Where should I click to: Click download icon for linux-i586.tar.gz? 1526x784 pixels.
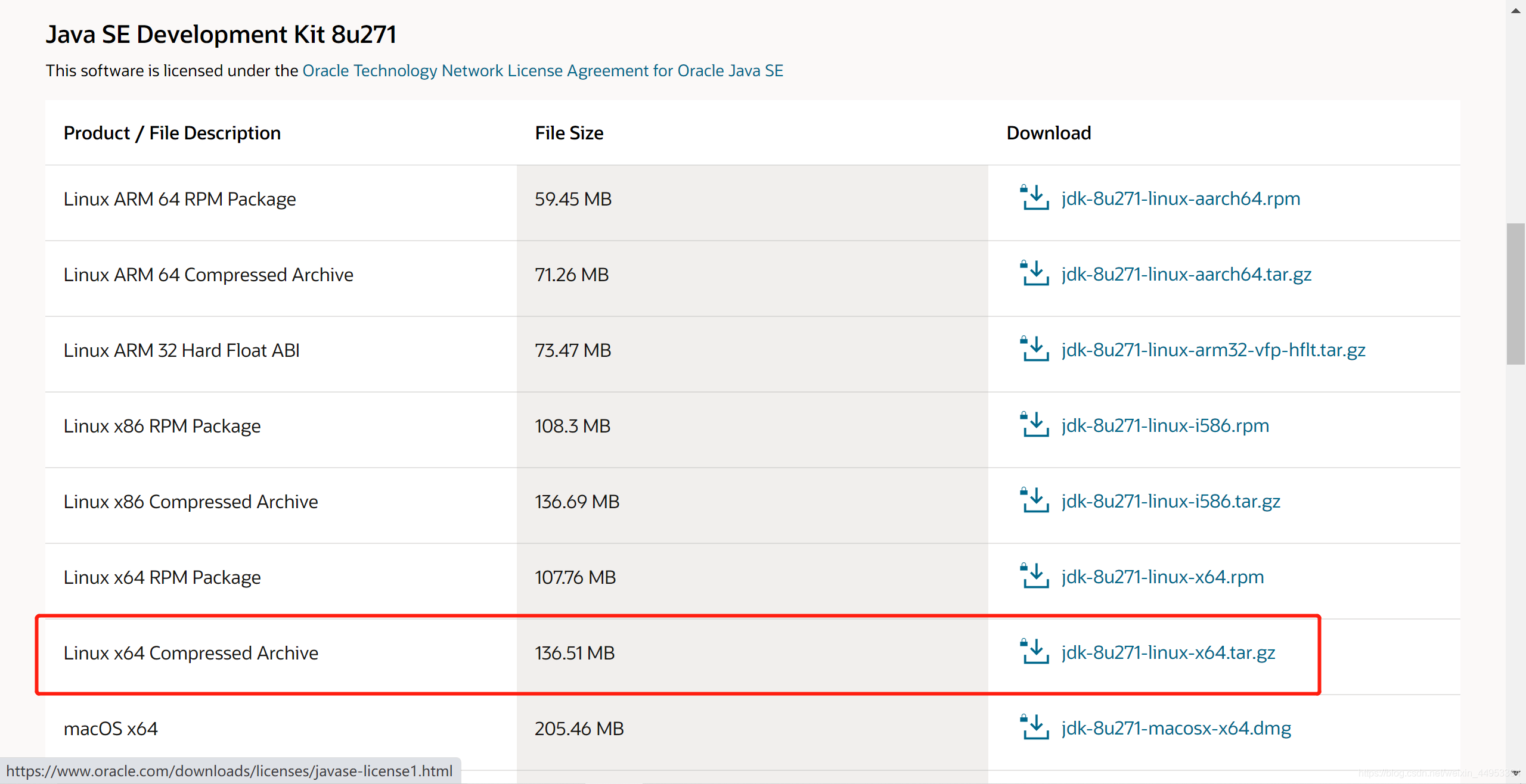point(1034,500)
